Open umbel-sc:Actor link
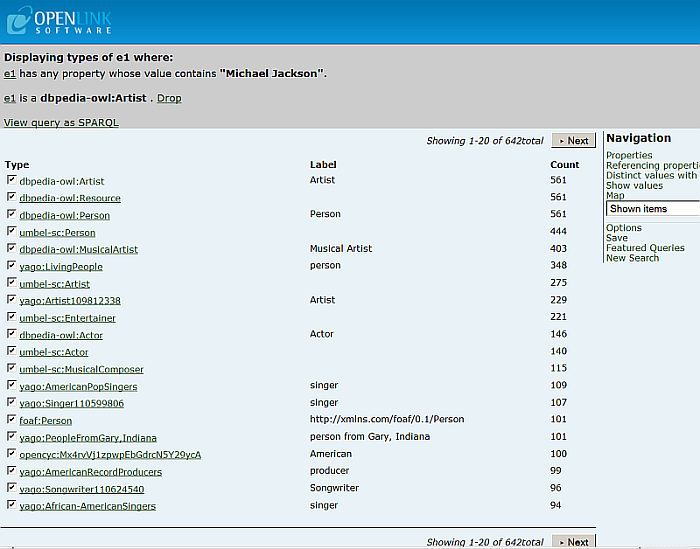This screenshot has width=700, height=549. 54,352
